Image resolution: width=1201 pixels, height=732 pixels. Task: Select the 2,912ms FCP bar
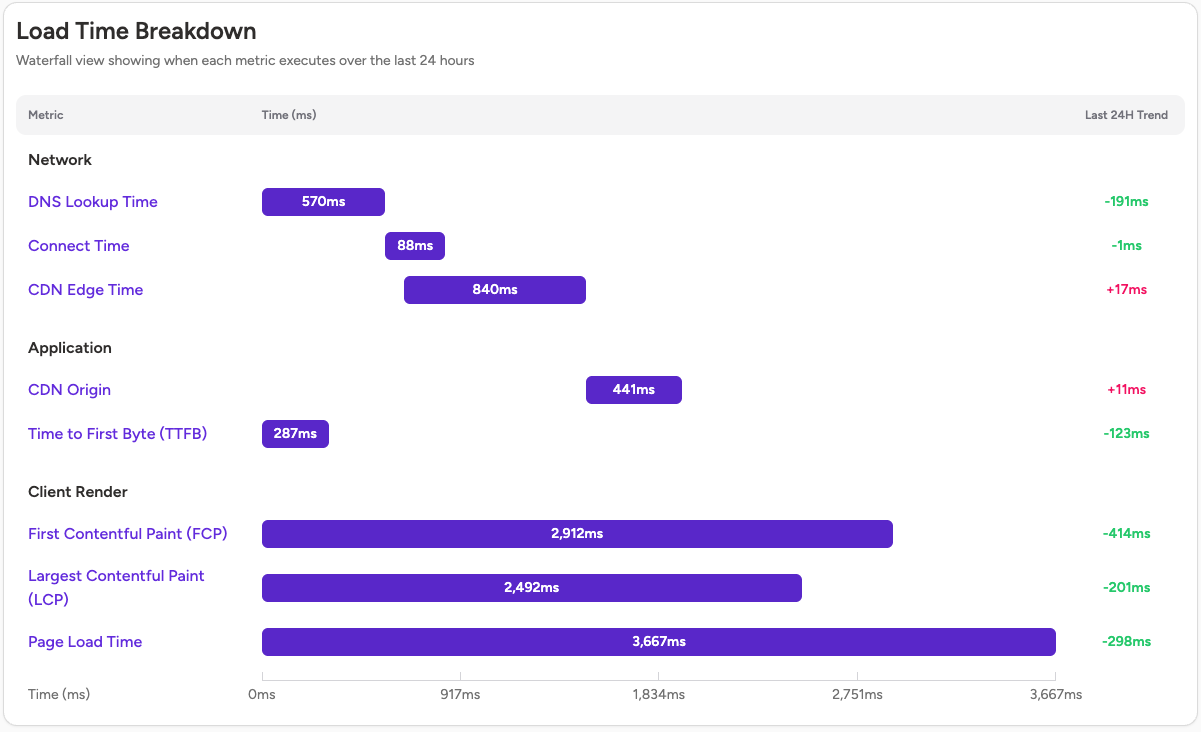[x=577, y=534]
